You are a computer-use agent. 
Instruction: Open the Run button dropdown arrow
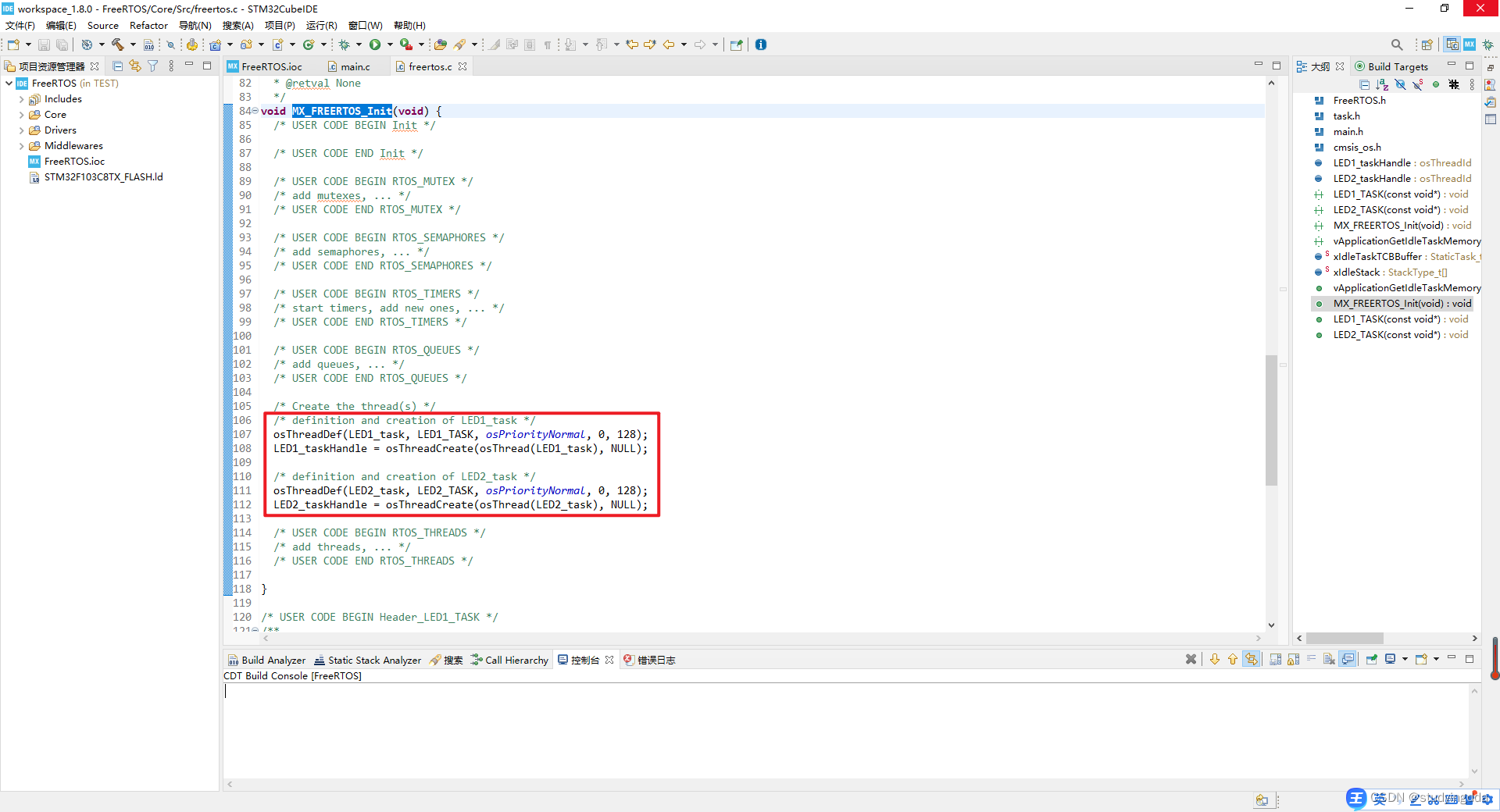click(391, 45)
